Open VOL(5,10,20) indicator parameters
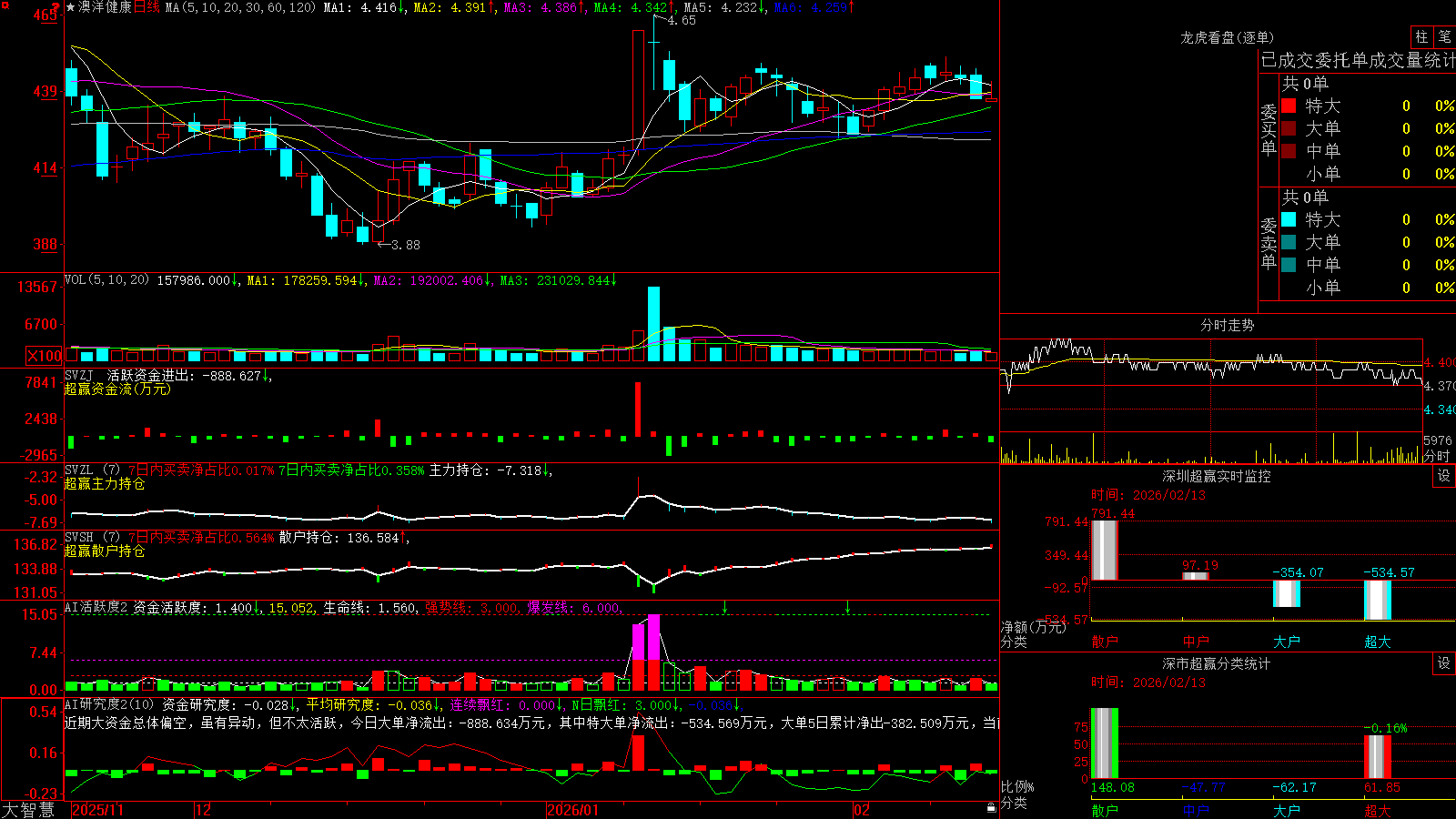This screenshot has height=819, width=1456. pyautogui.click(x=106, y=280)
